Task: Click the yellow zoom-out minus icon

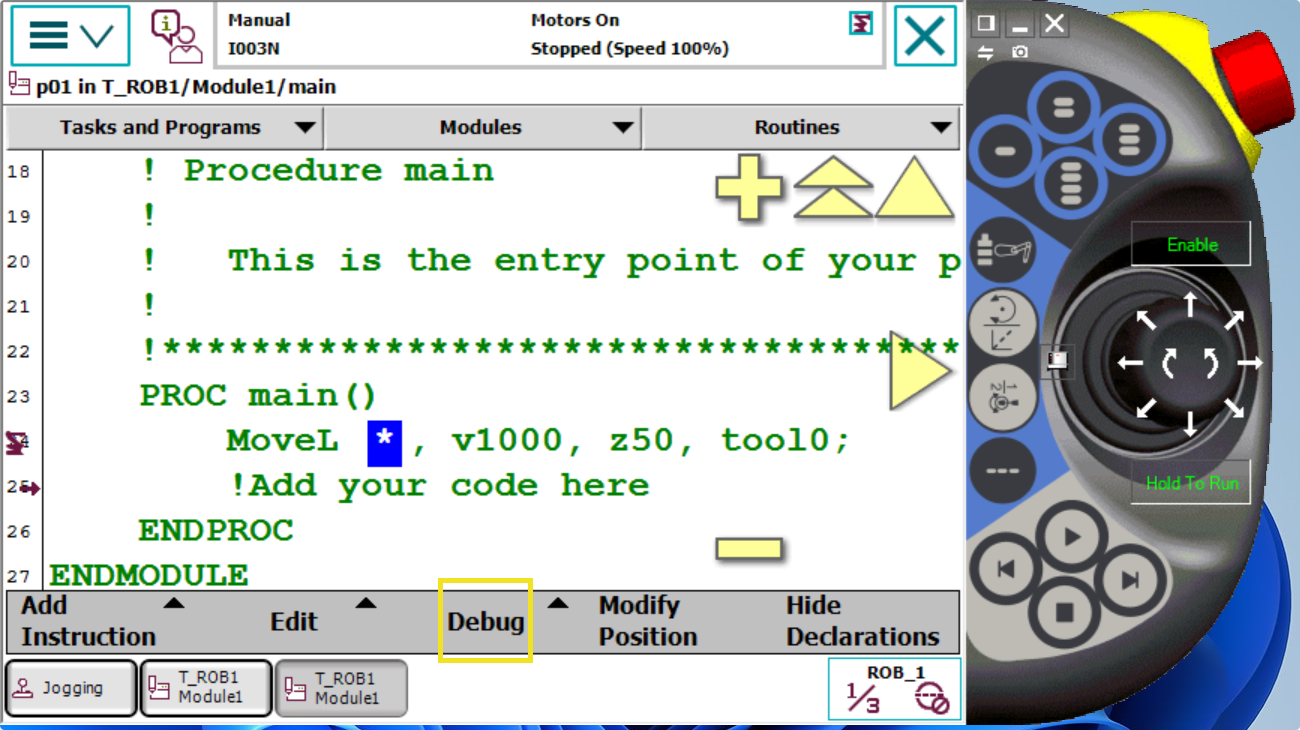Action: (x=749, y=548)
